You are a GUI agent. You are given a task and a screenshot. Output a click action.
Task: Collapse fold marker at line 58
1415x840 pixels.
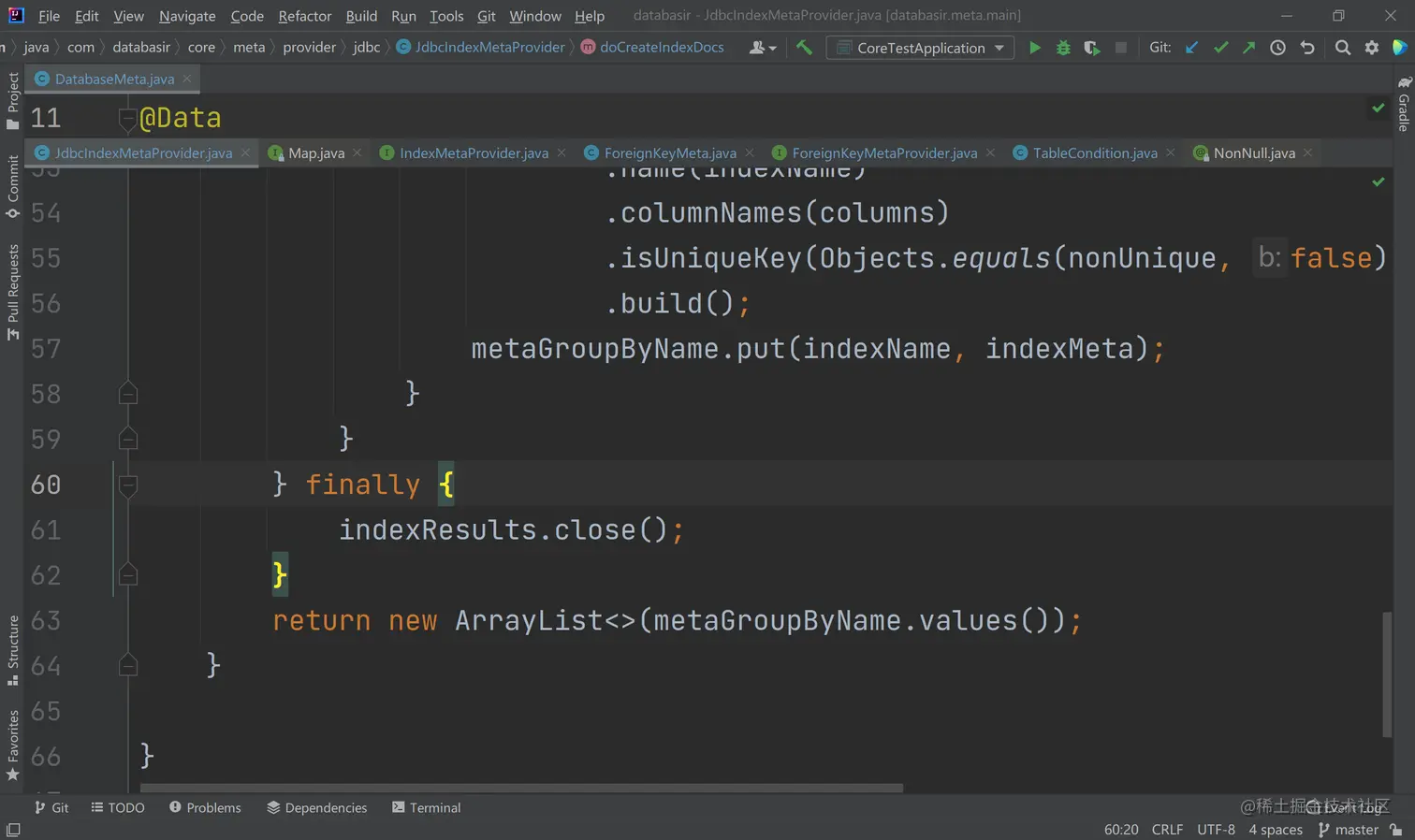pyautogui.click(x=128, y=393)
